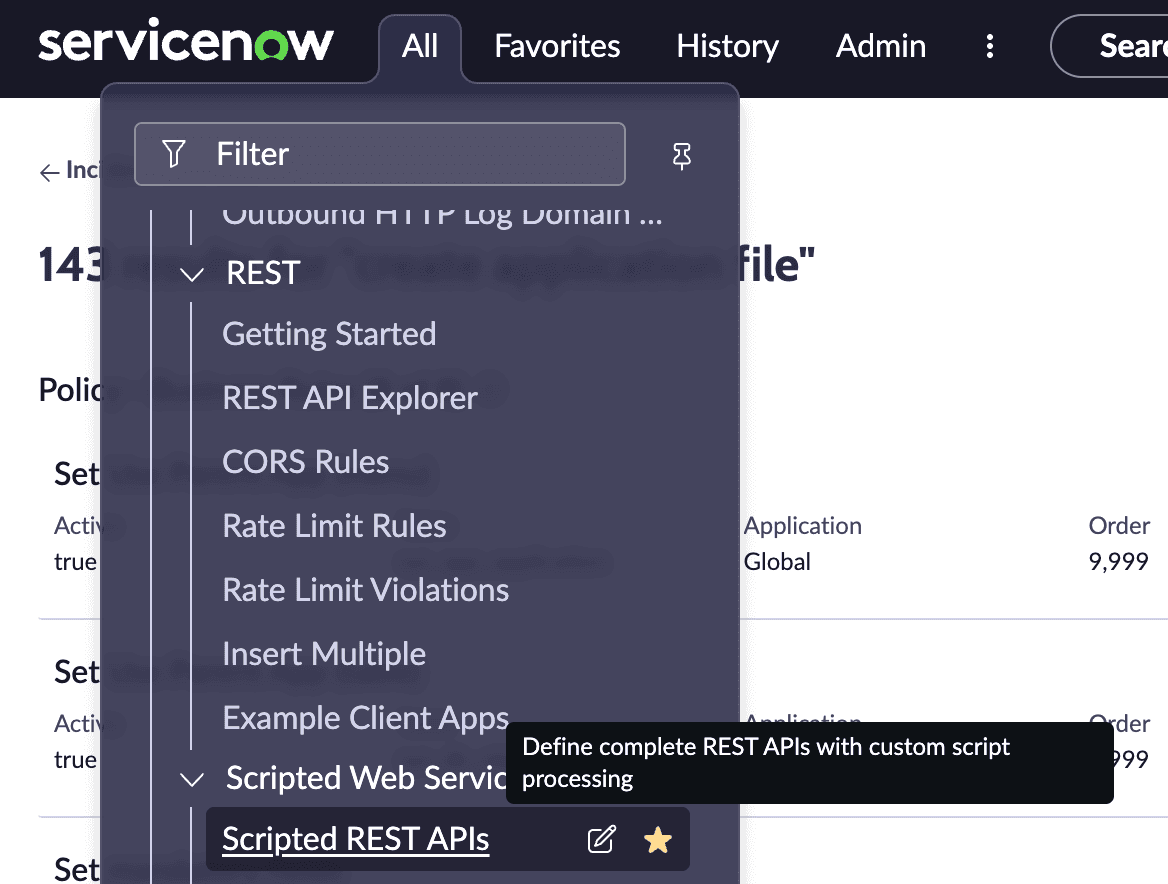Open Rate Limit Rules
The width and height of the screenshot is (1168, 884).
(334, 525)
